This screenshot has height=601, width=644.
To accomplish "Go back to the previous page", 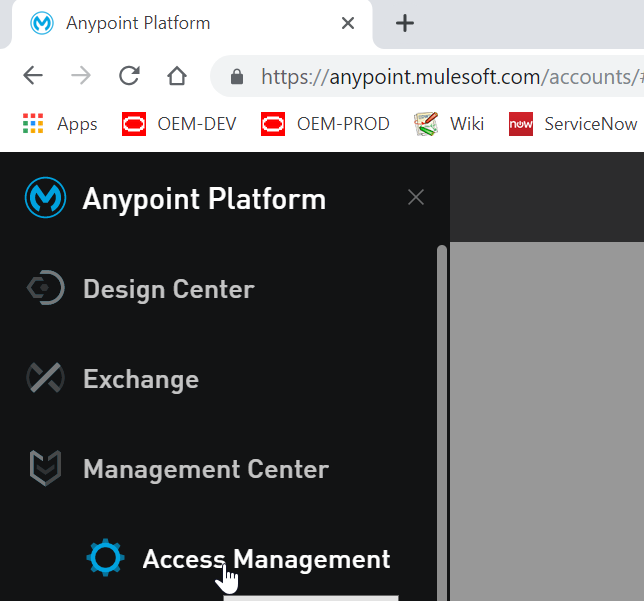I will [x=33, y=76].
